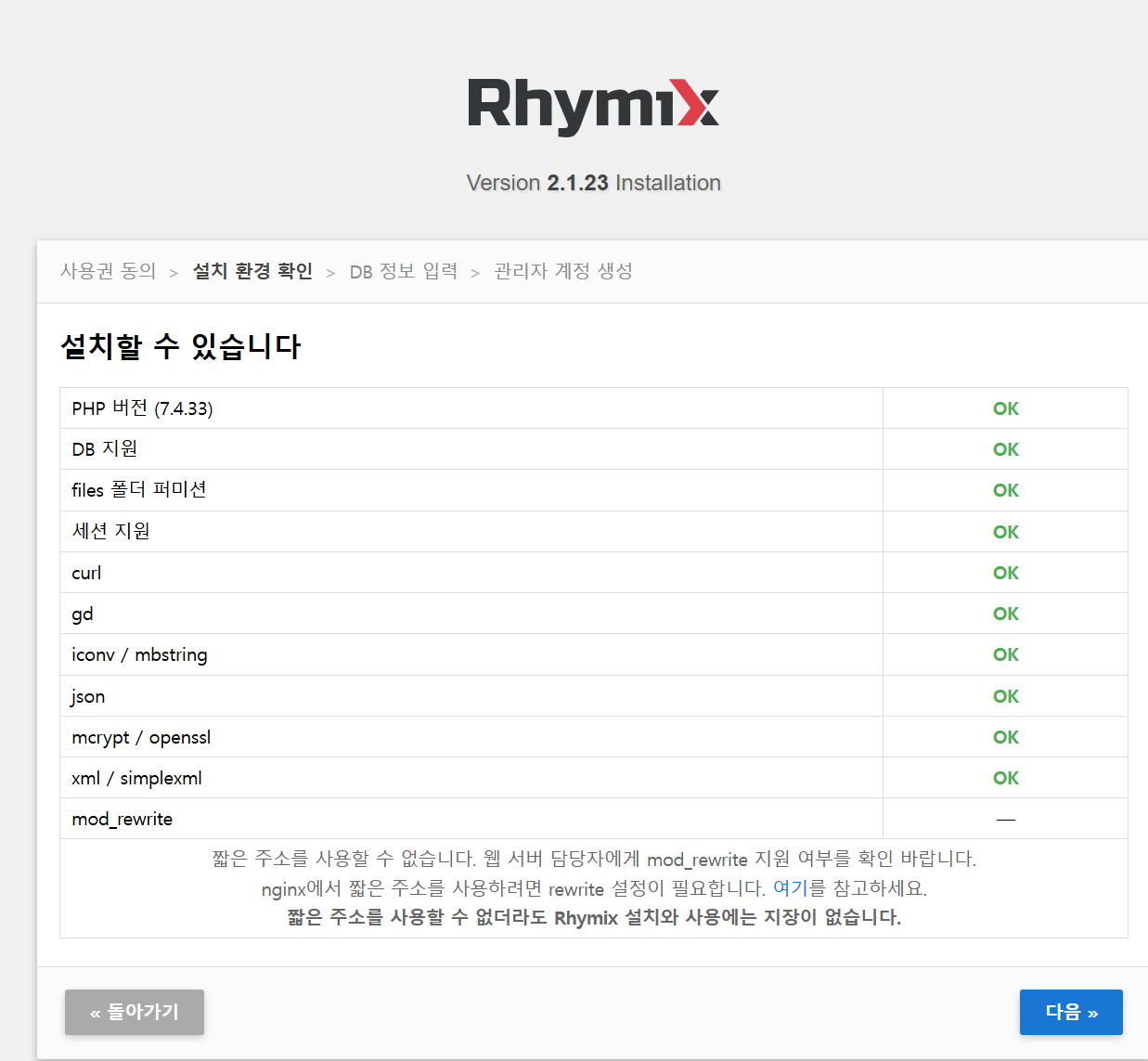The height and width of the screenshot is (1061, 1148).
Task: Click the OK status for curl
Action: click(1006, 573)
